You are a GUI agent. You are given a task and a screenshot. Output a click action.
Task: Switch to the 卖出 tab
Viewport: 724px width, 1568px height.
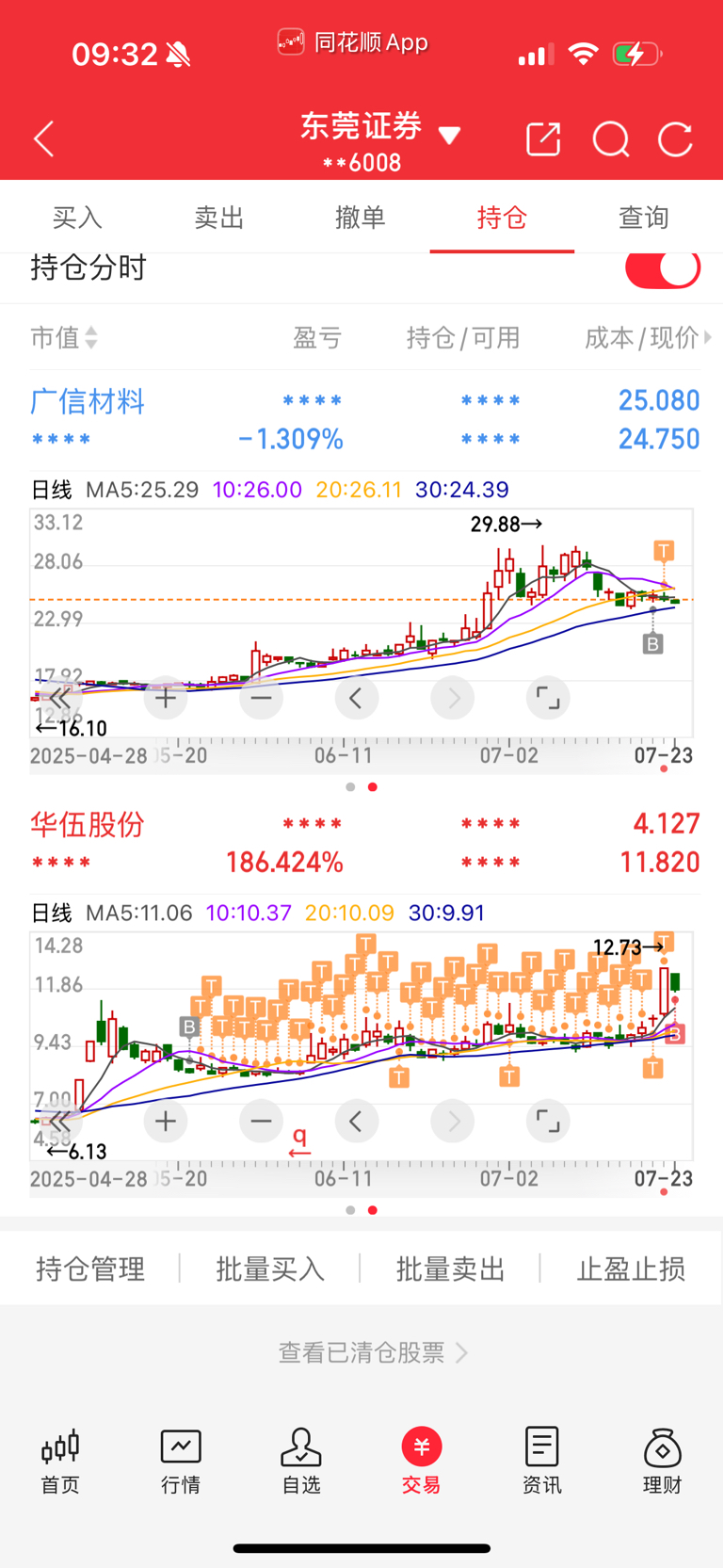218,218
